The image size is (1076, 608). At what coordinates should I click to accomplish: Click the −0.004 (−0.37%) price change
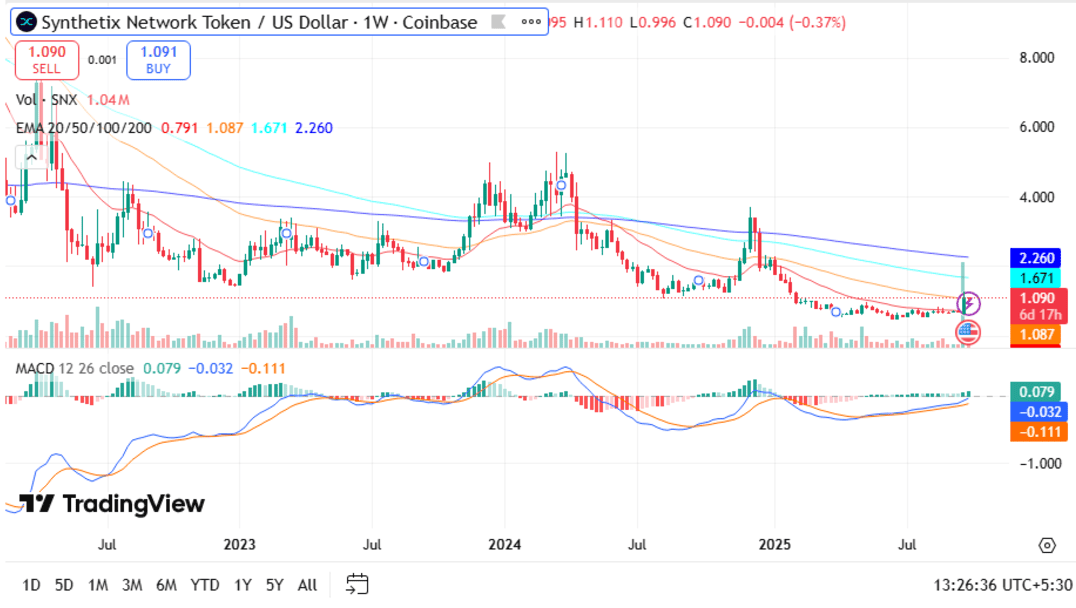[x=792, y=23]
